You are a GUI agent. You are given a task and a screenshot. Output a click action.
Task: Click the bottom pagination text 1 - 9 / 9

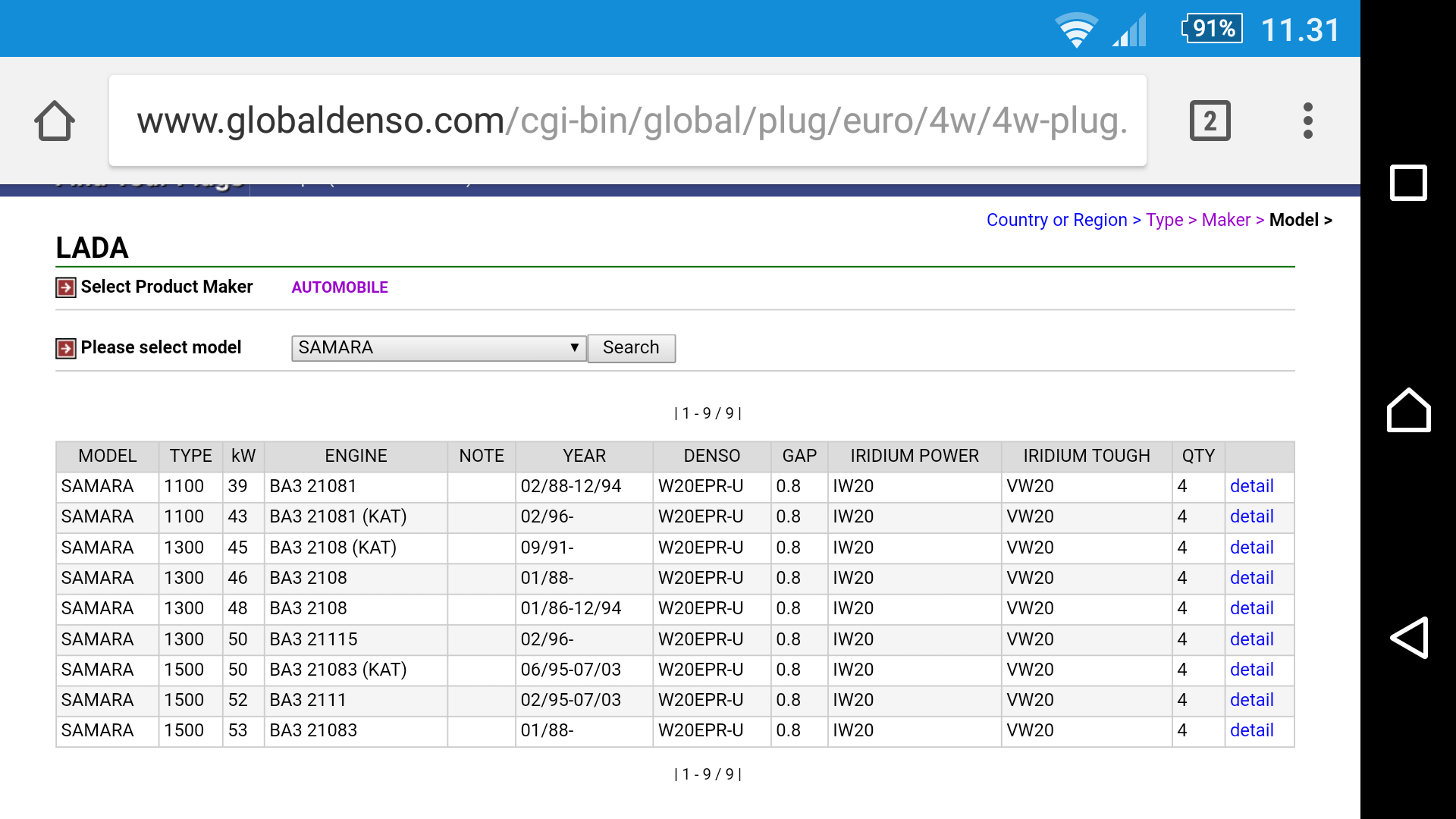708,774
